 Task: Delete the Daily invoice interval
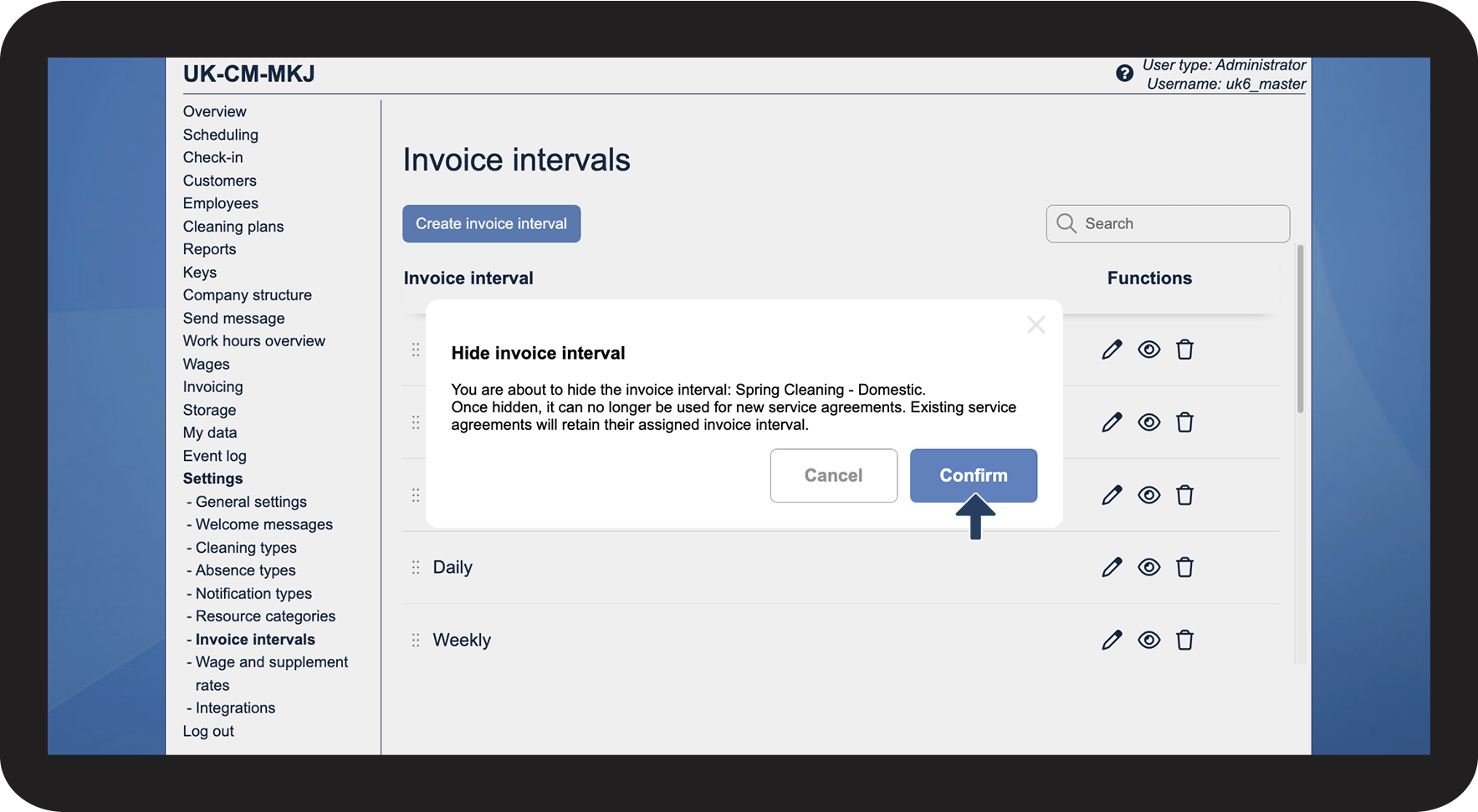[x=1184, y=568]
